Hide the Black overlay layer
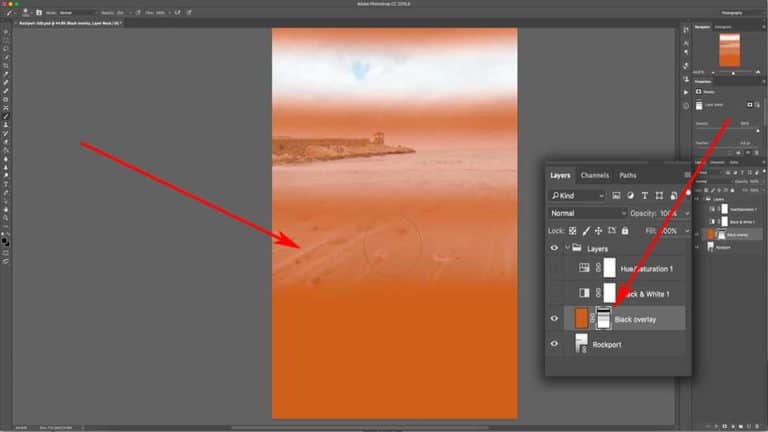Image resolution: width=768 pixels, height=432 pixels. click(554, 318)
